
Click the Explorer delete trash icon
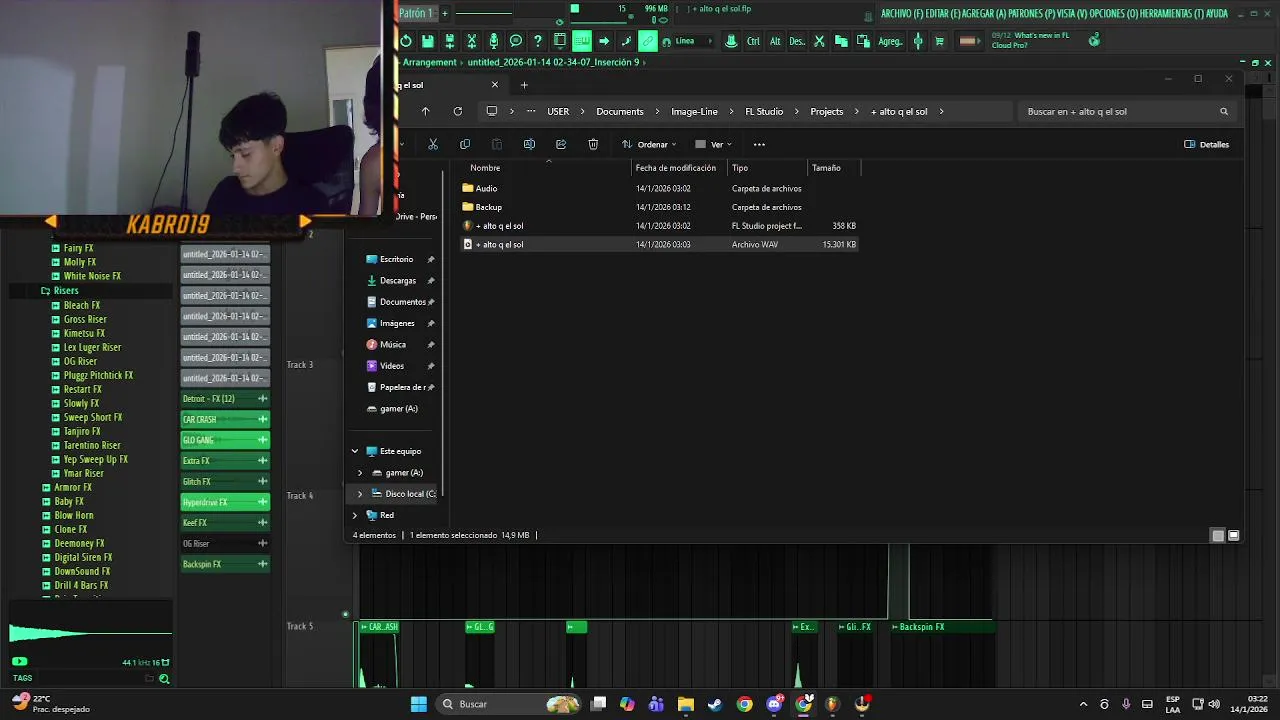593,144
